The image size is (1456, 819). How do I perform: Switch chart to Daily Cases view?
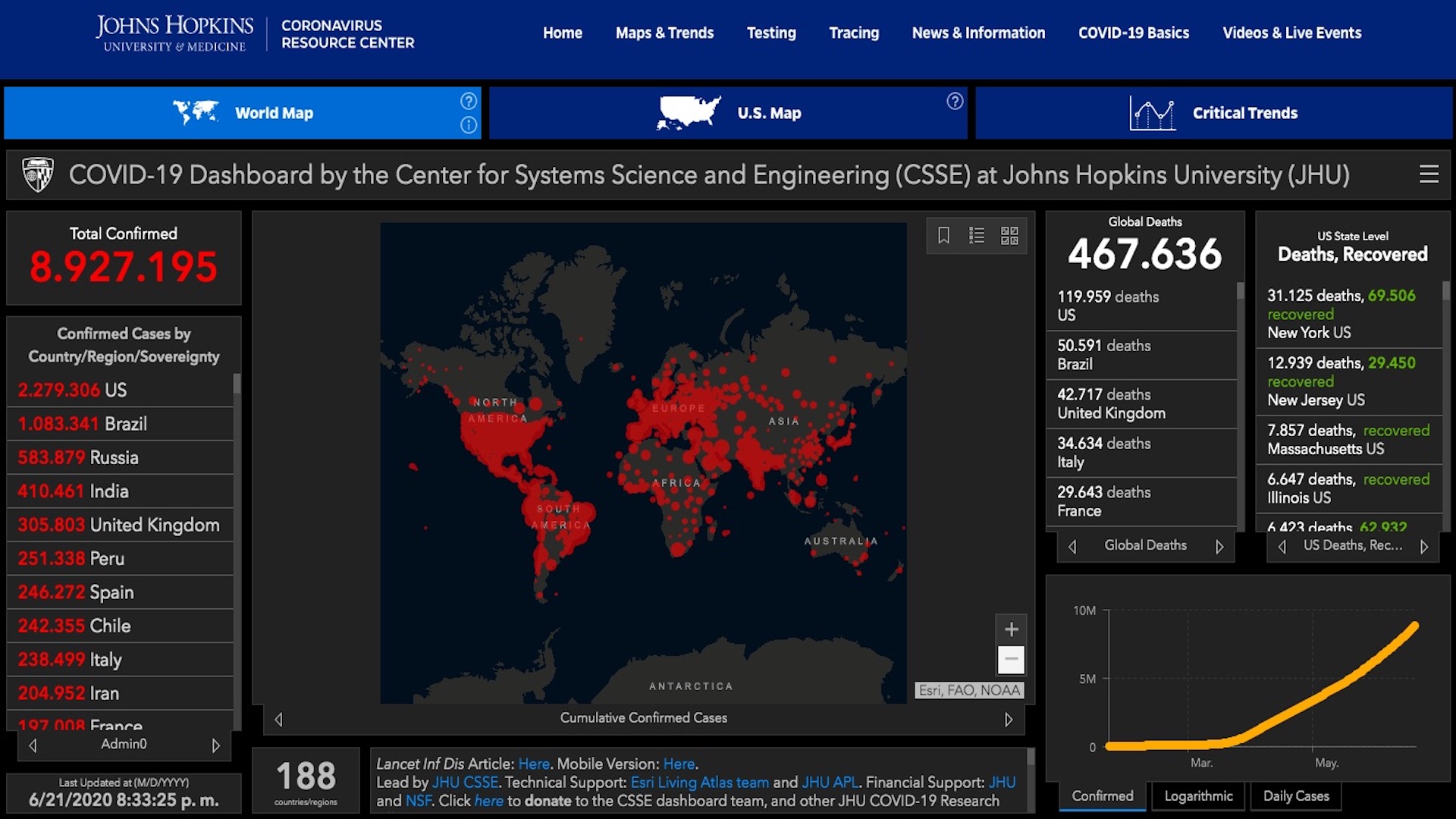click(x=1295, y=795)
